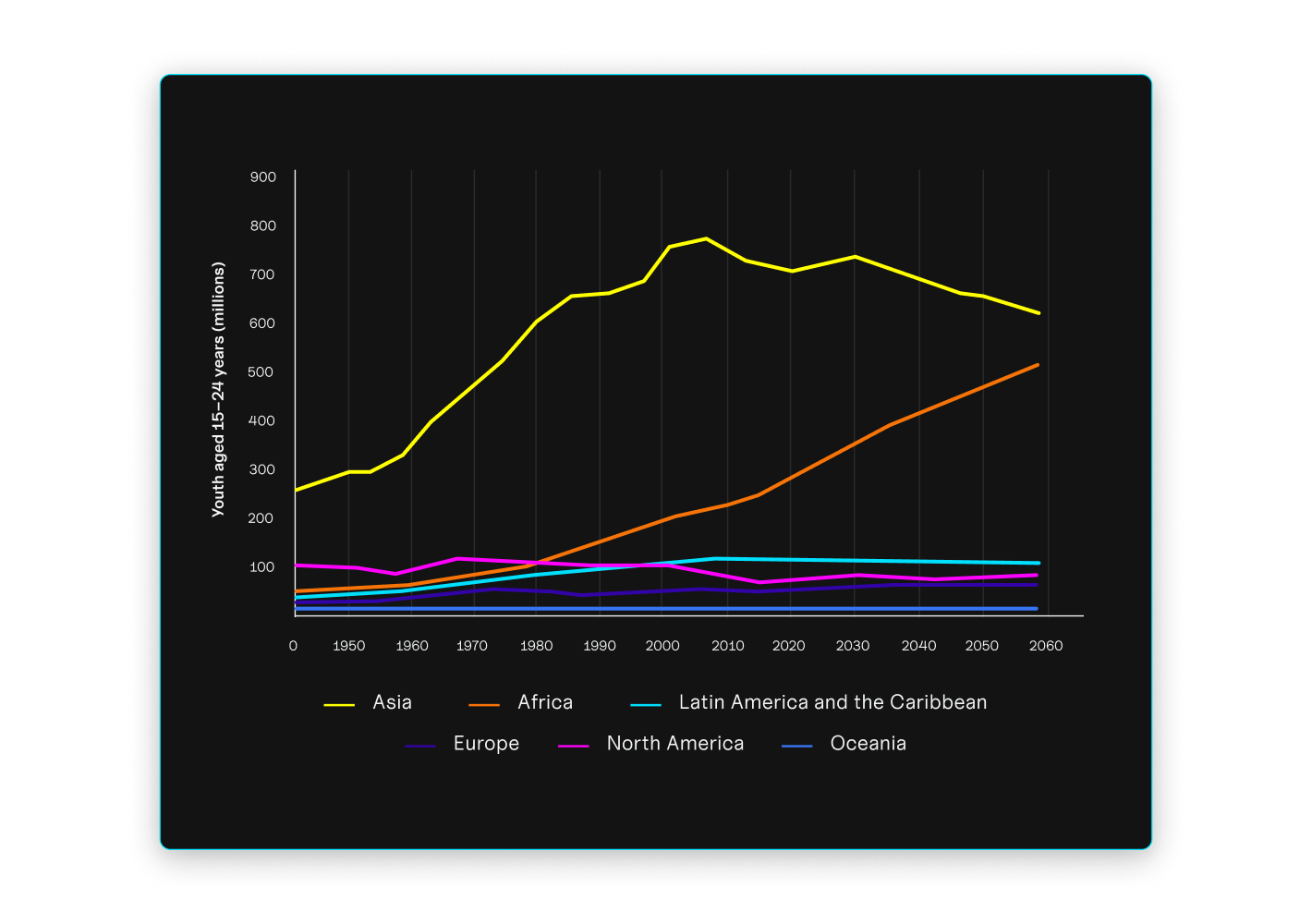The width and height of the screenshot is (1312, 924).
Task: Click the blue Oceania legend swatch
Action: coord(797,746)
